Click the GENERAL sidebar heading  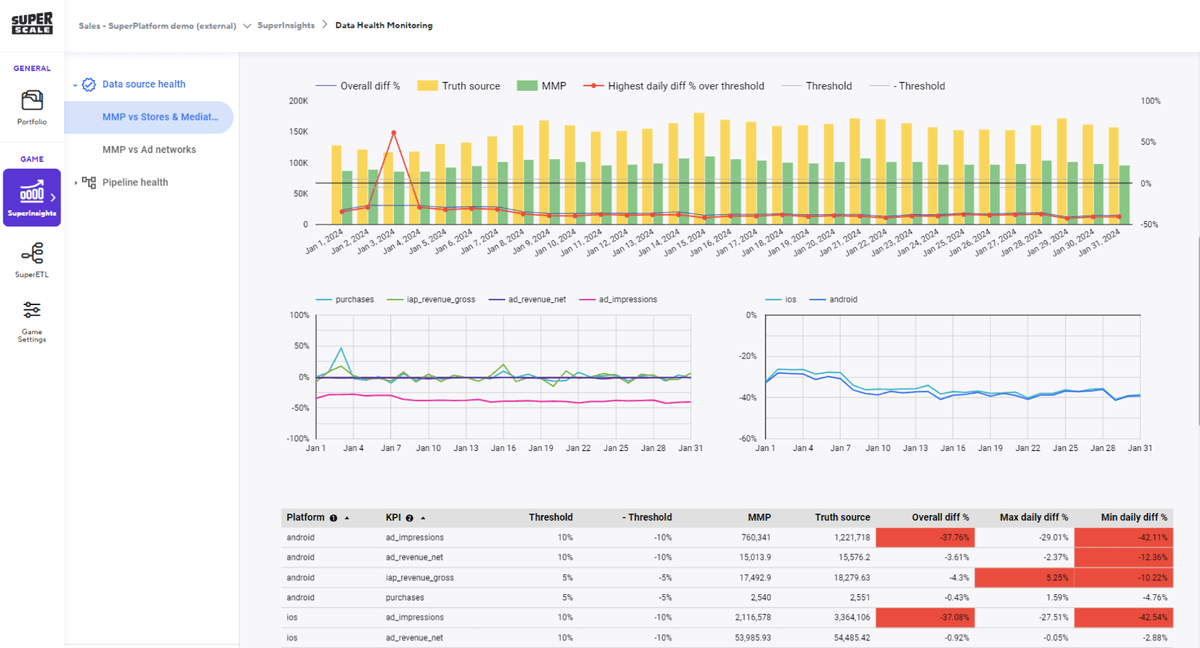coord(32,69)
